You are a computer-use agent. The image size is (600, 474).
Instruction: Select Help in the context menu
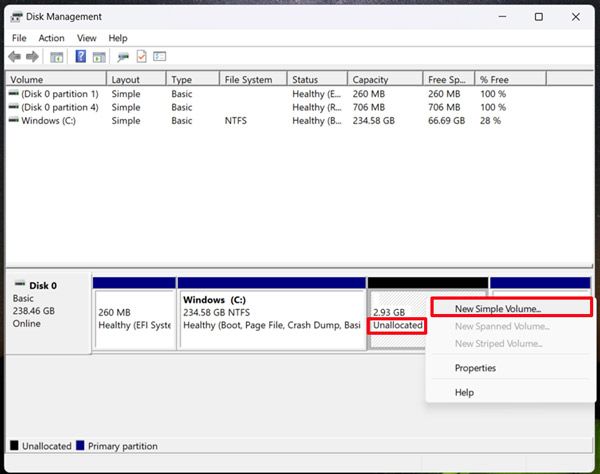[512, 393]
